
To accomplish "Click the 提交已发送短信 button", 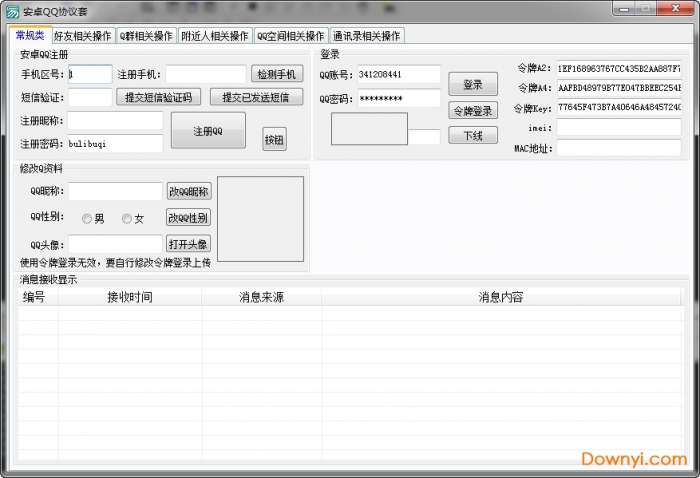I will [256, 97].
